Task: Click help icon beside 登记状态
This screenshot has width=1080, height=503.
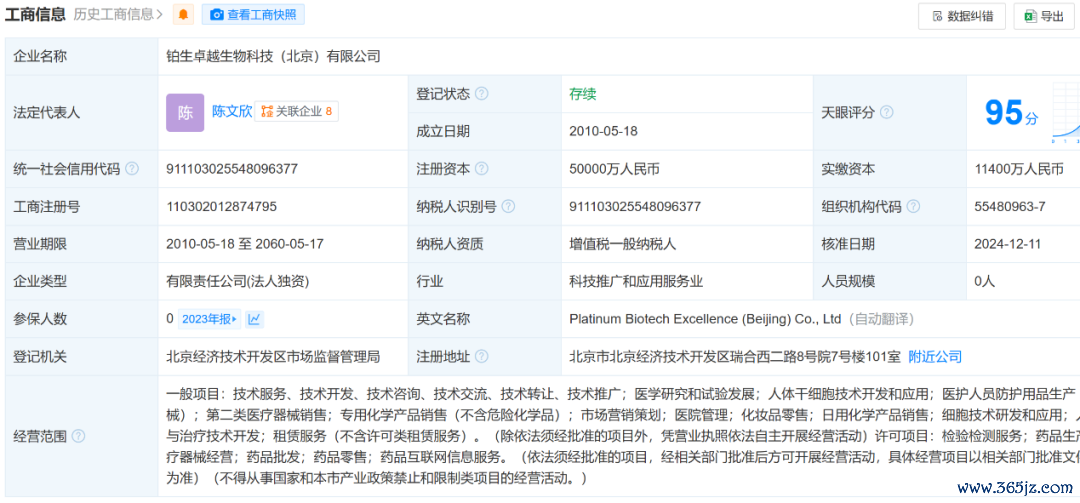Action: click(482, 94)
